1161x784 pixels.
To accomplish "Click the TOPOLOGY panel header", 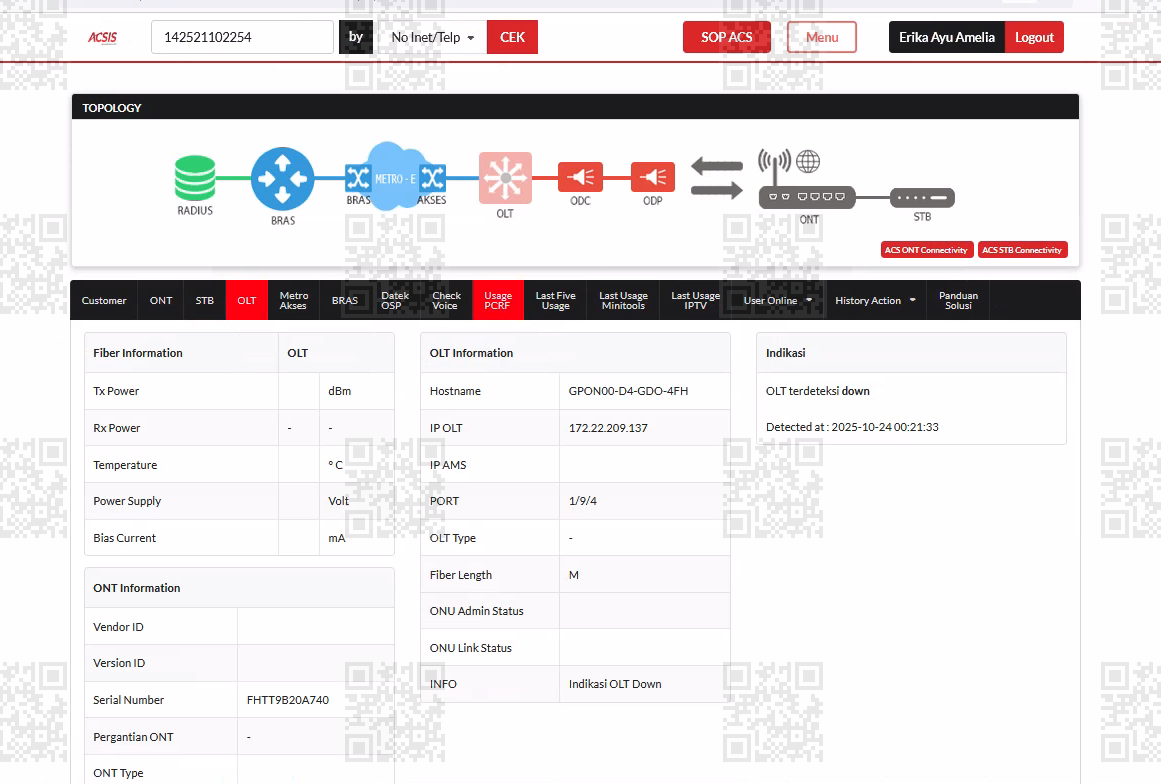I will pyautogui.click(x=575, y=107).
